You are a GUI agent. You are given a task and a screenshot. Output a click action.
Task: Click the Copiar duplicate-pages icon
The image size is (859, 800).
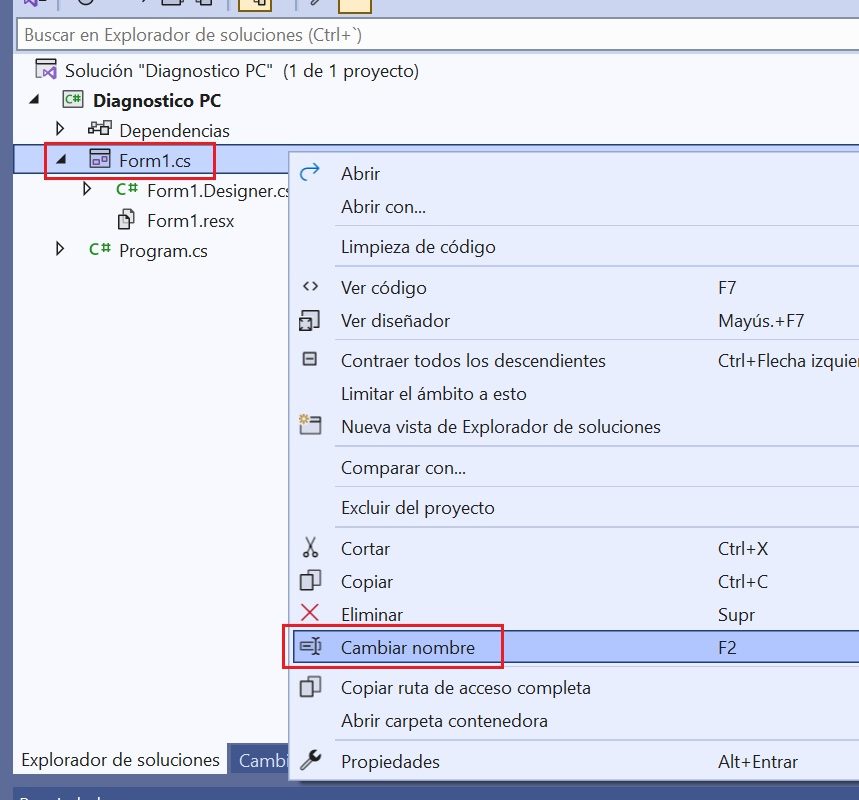[311, 581]
